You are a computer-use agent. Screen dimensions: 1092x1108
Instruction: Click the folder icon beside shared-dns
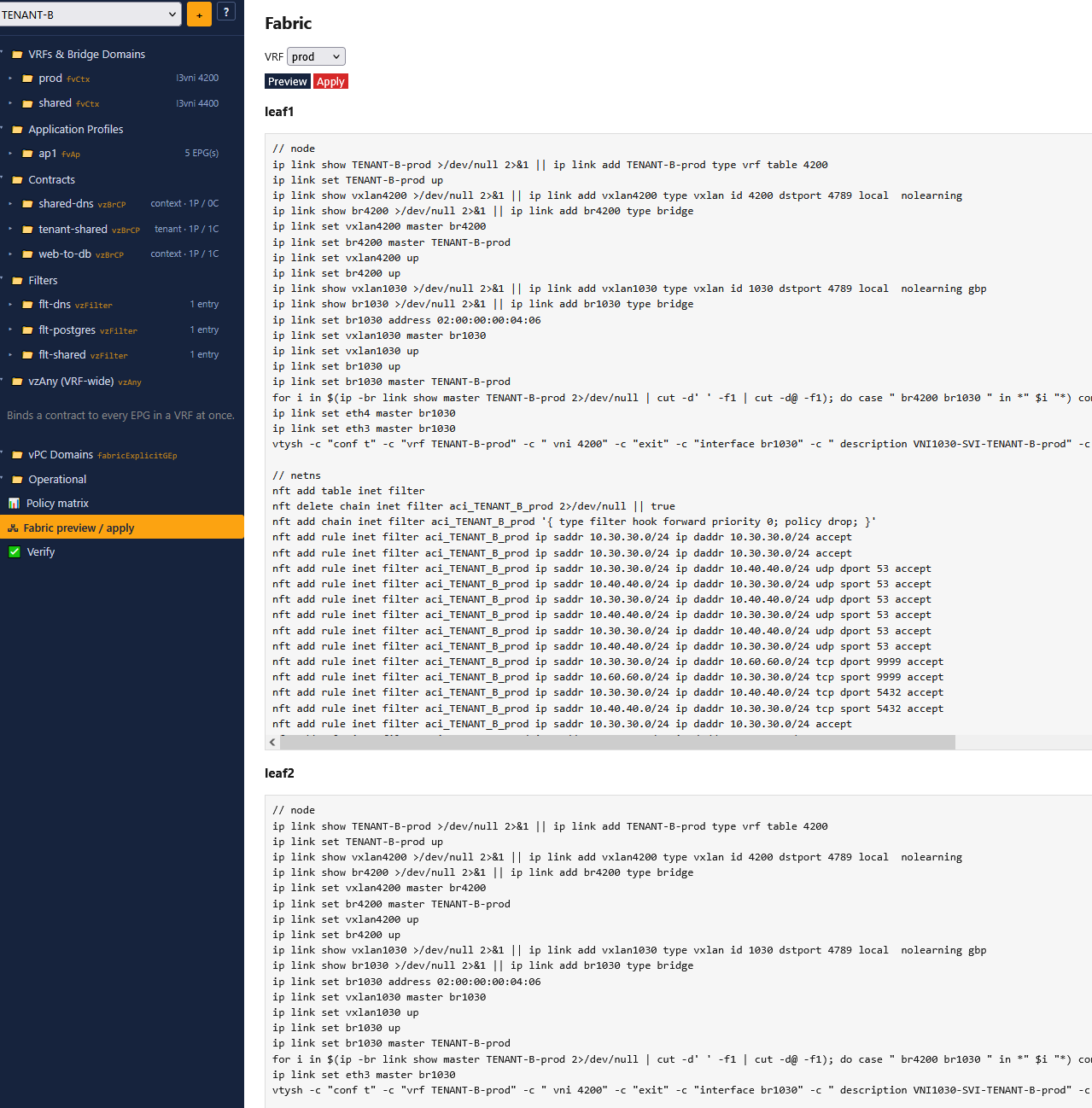pos(27,204)
